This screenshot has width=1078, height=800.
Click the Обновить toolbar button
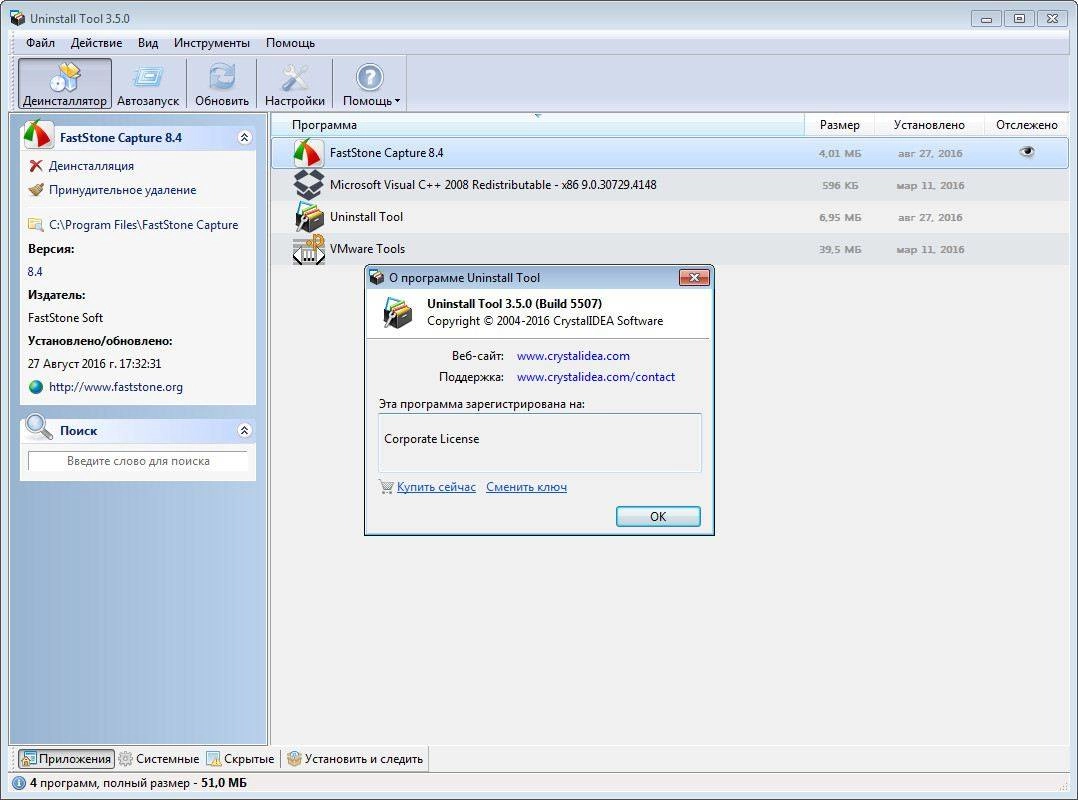click(x=221, y=84)
